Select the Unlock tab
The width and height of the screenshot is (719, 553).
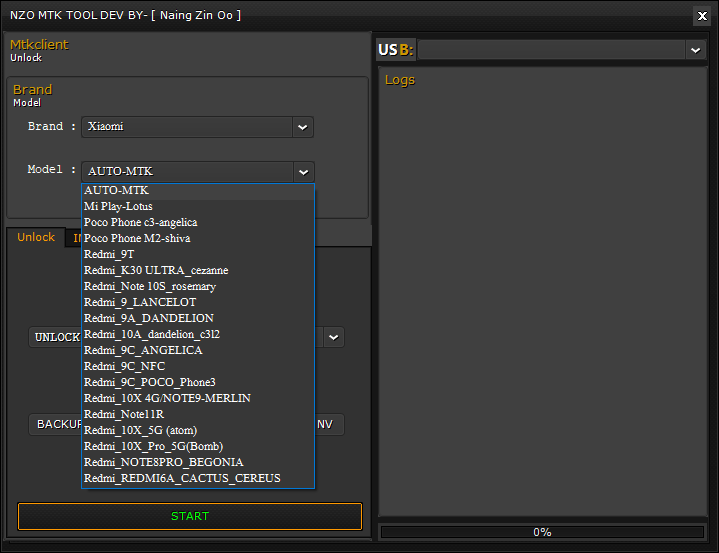[36, 237]
